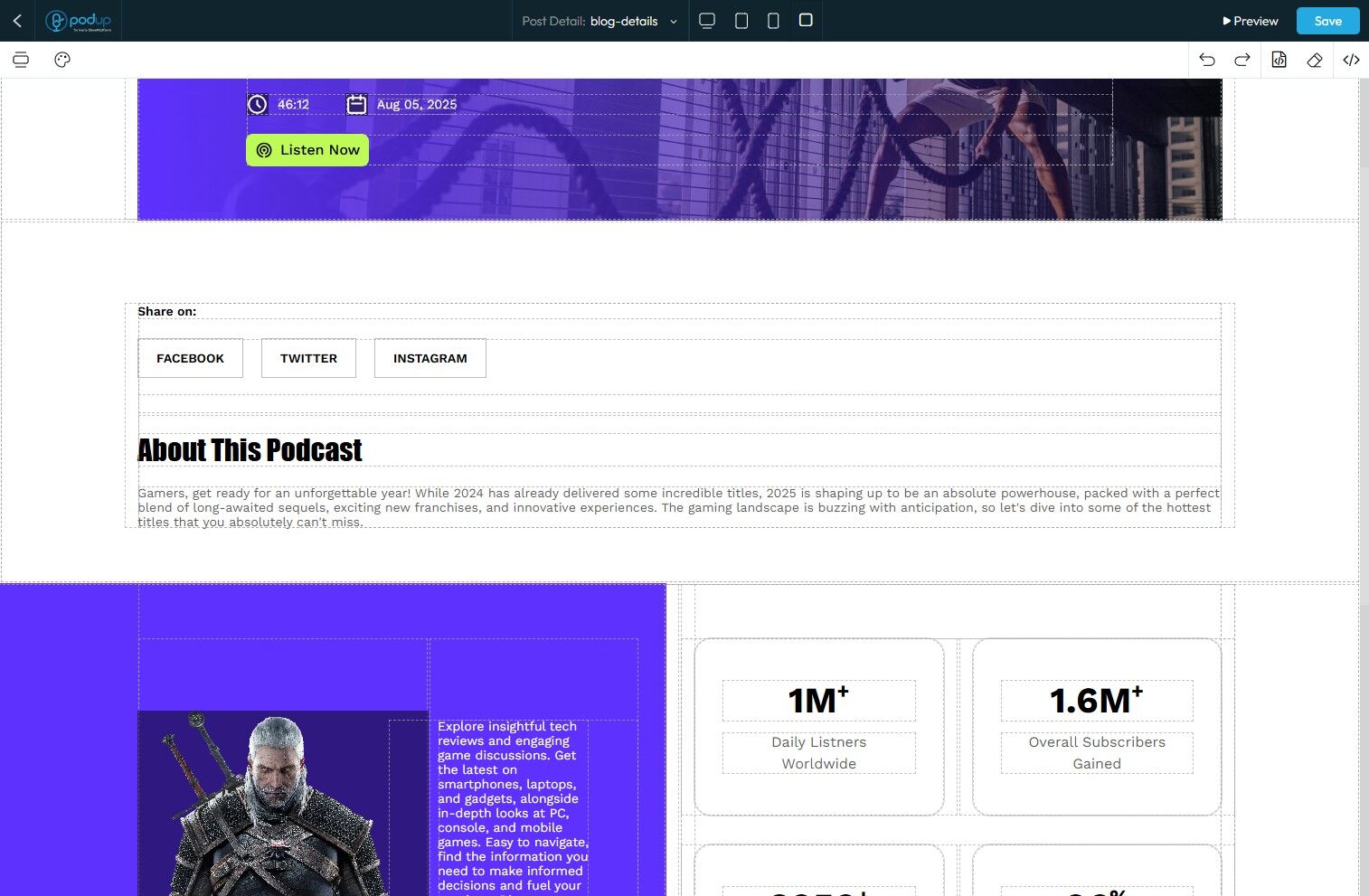Switch to tablet device preview
Viewport: 1369px width, 896px height.
pos(741,21)
